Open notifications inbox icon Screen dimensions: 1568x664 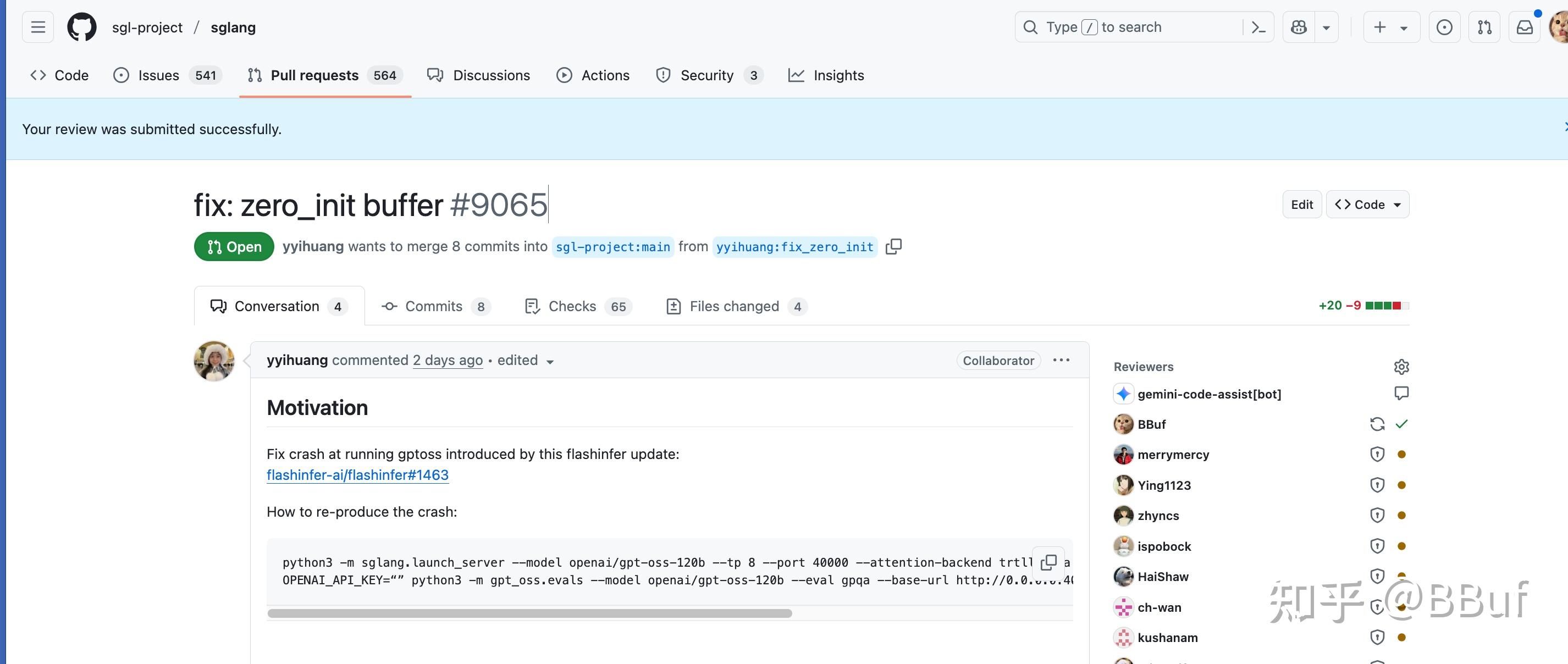pyautogui.click(x=1524, y=27)
